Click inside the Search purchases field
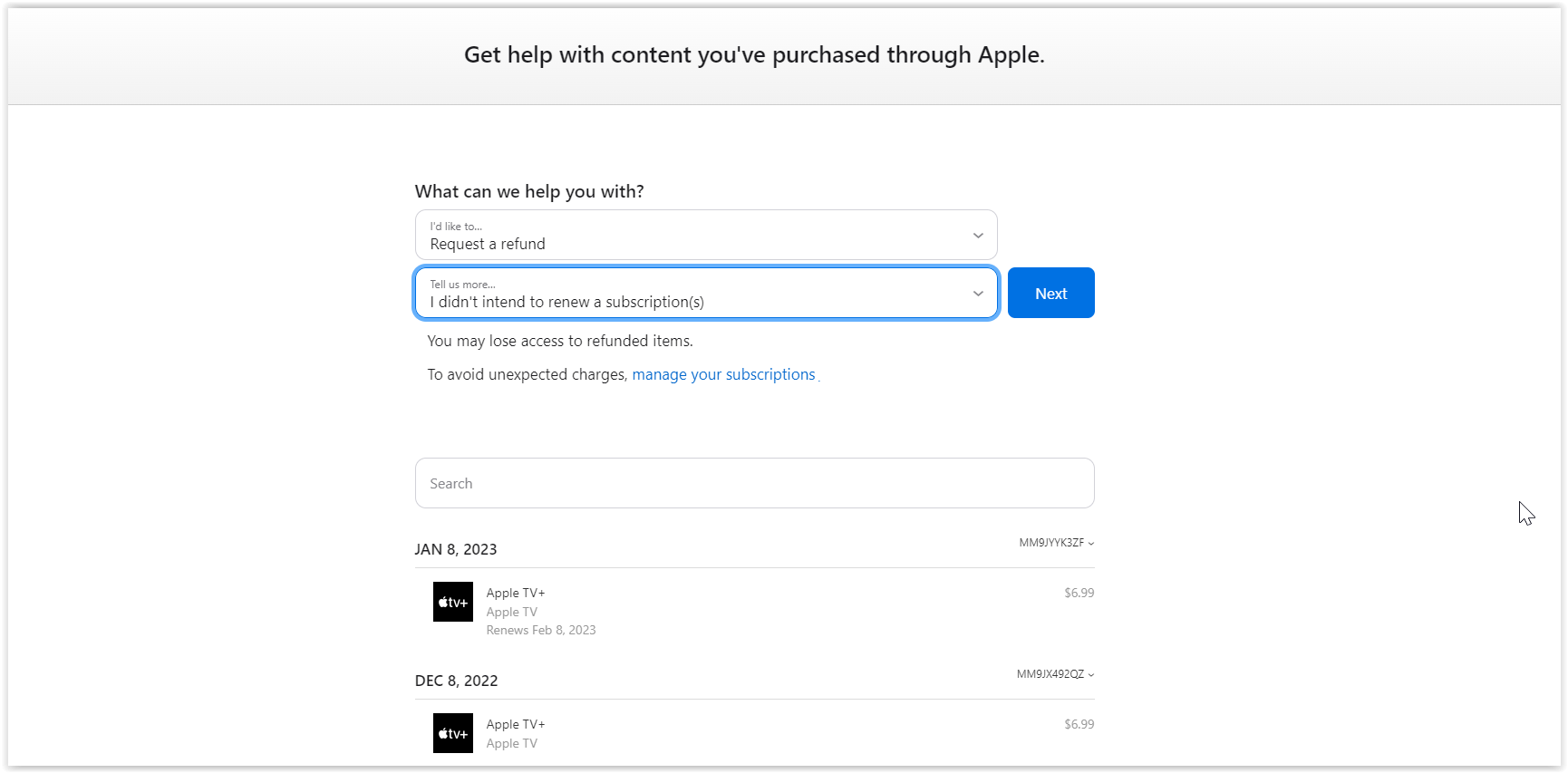Screen dimensions: 1568x773 point(754,483)
